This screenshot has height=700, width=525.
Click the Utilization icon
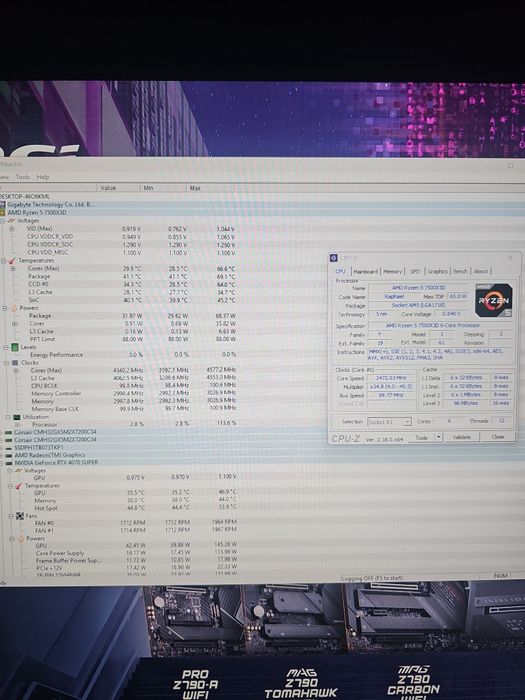tap(17, 417)
